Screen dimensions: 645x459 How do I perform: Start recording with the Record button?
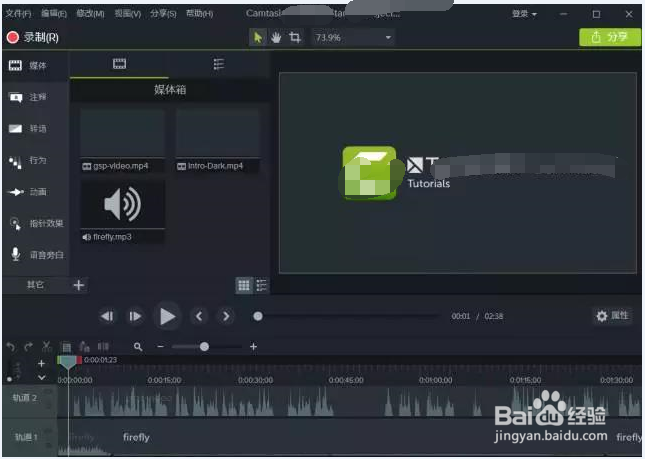pos(33,37)
